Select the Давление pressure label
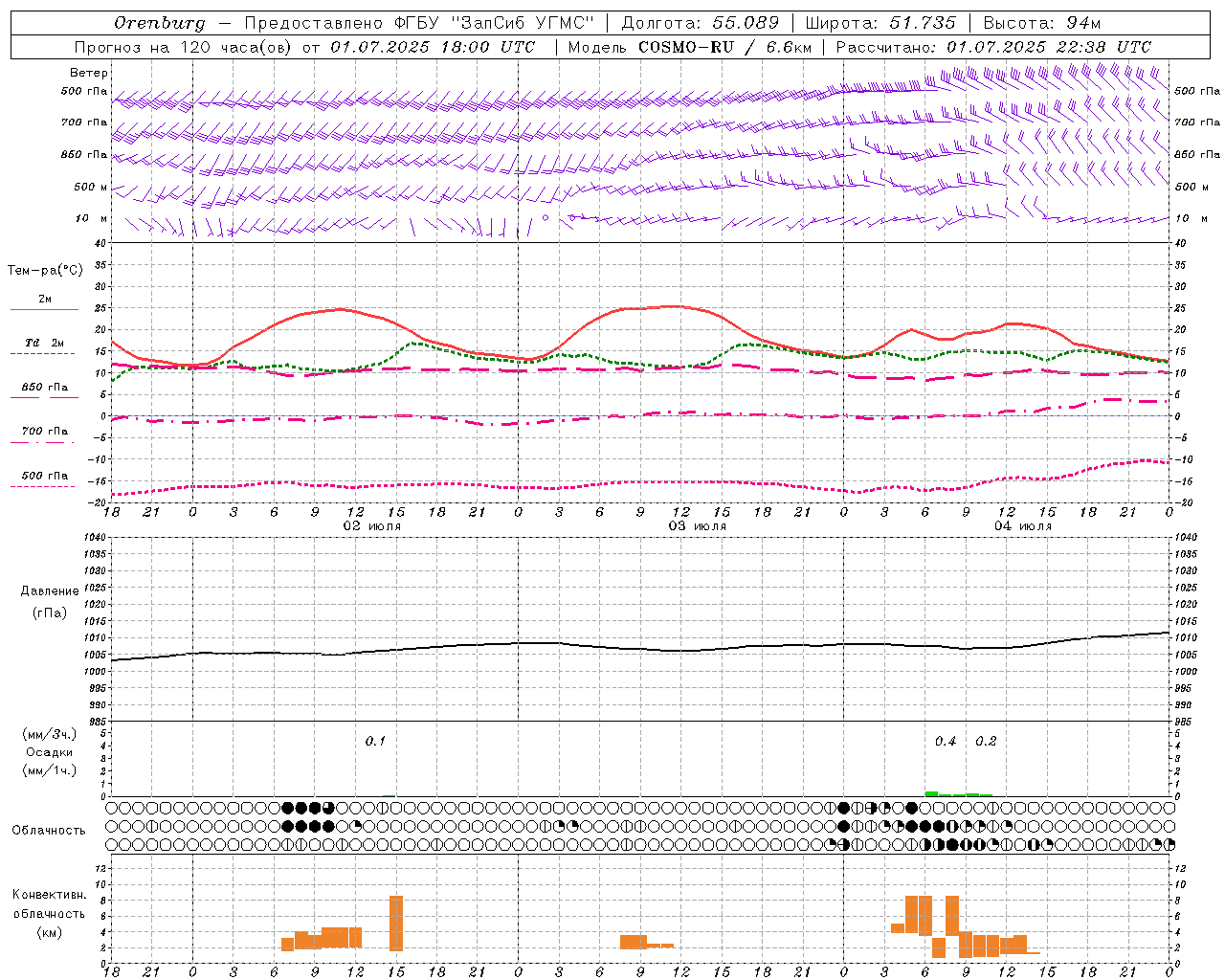Viewport: 1225px width, 980px height. pos(50,591)
